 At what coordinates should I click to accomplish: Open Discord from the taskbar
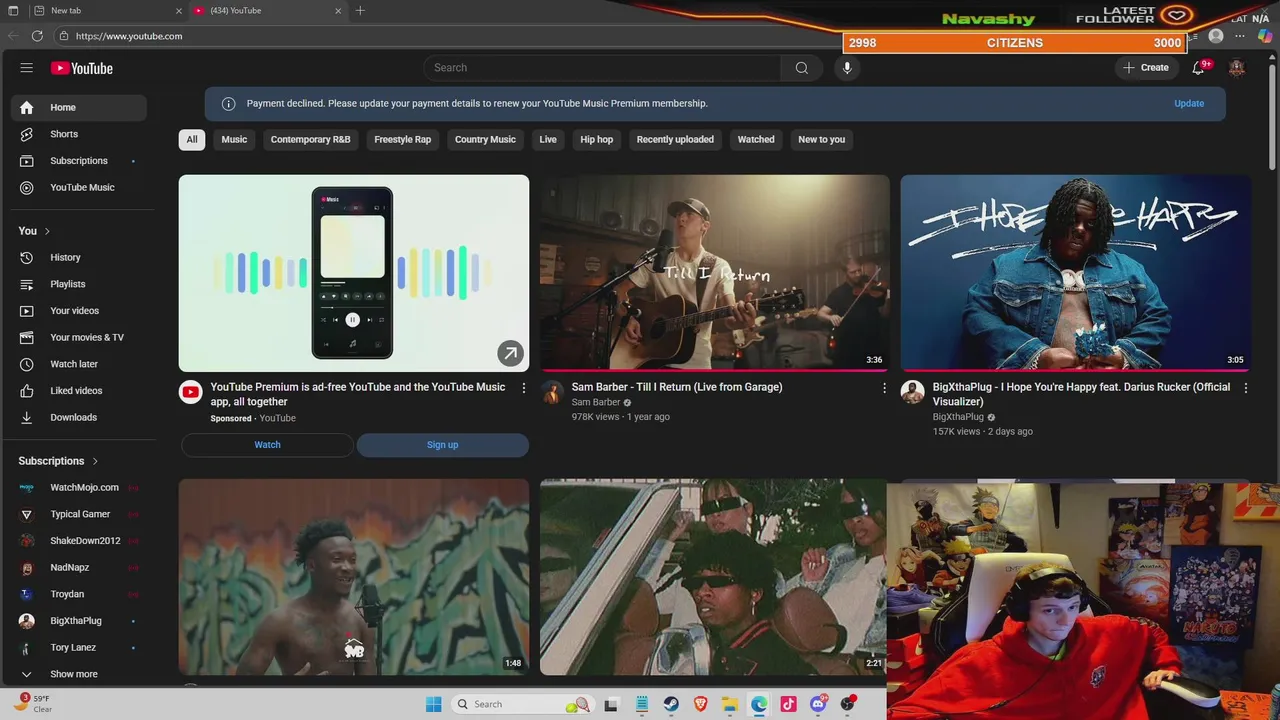818,704
